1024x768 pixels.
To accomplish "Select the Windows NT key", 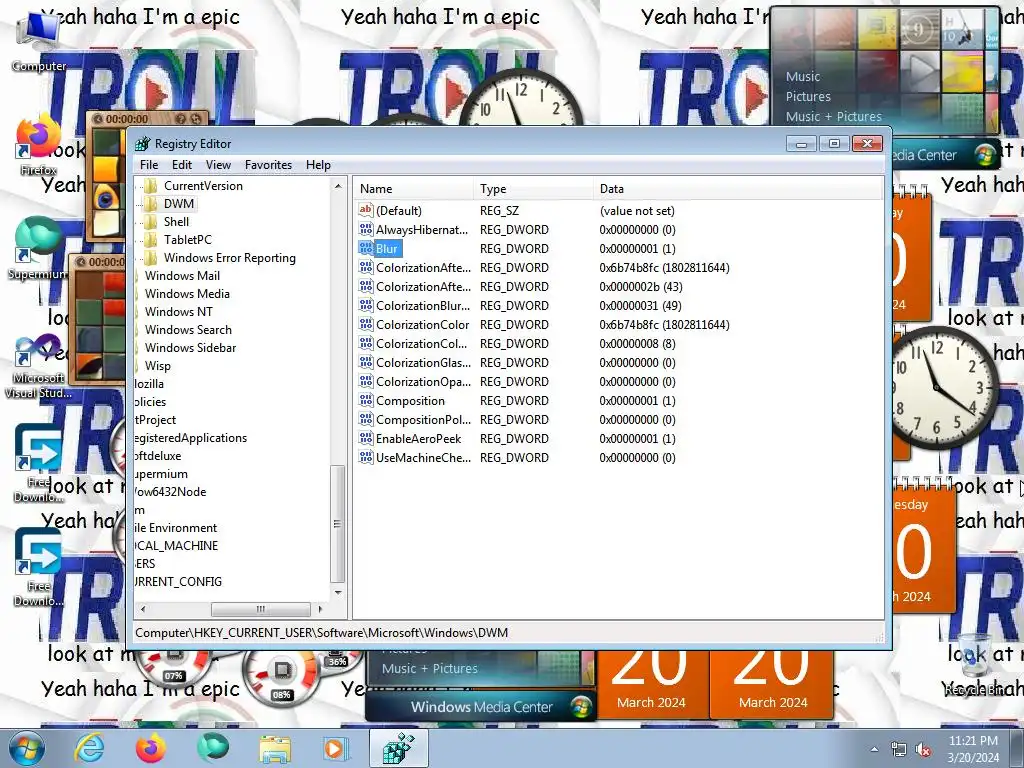I will coord(178,312).
